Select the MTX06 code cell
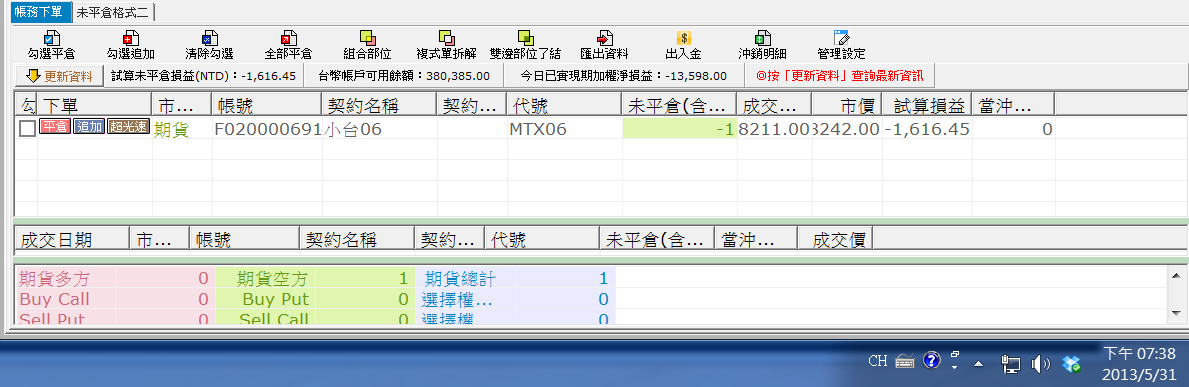The width and height of the screenshot is (1189, 387). click(x=564, y=129)
